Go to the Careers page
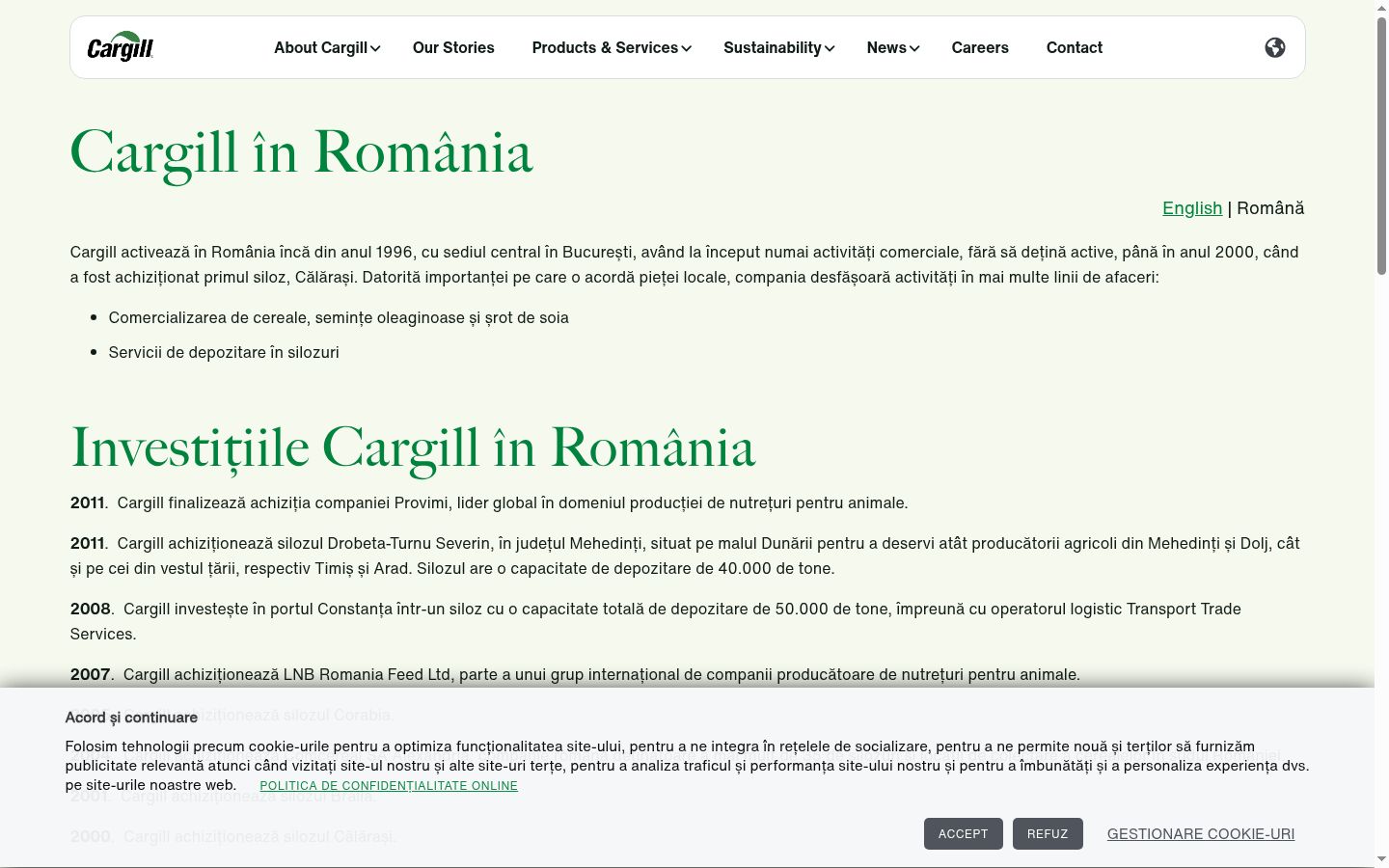Screen dimensions: 1389x868 pyautogui.click(x=980, y=47)
